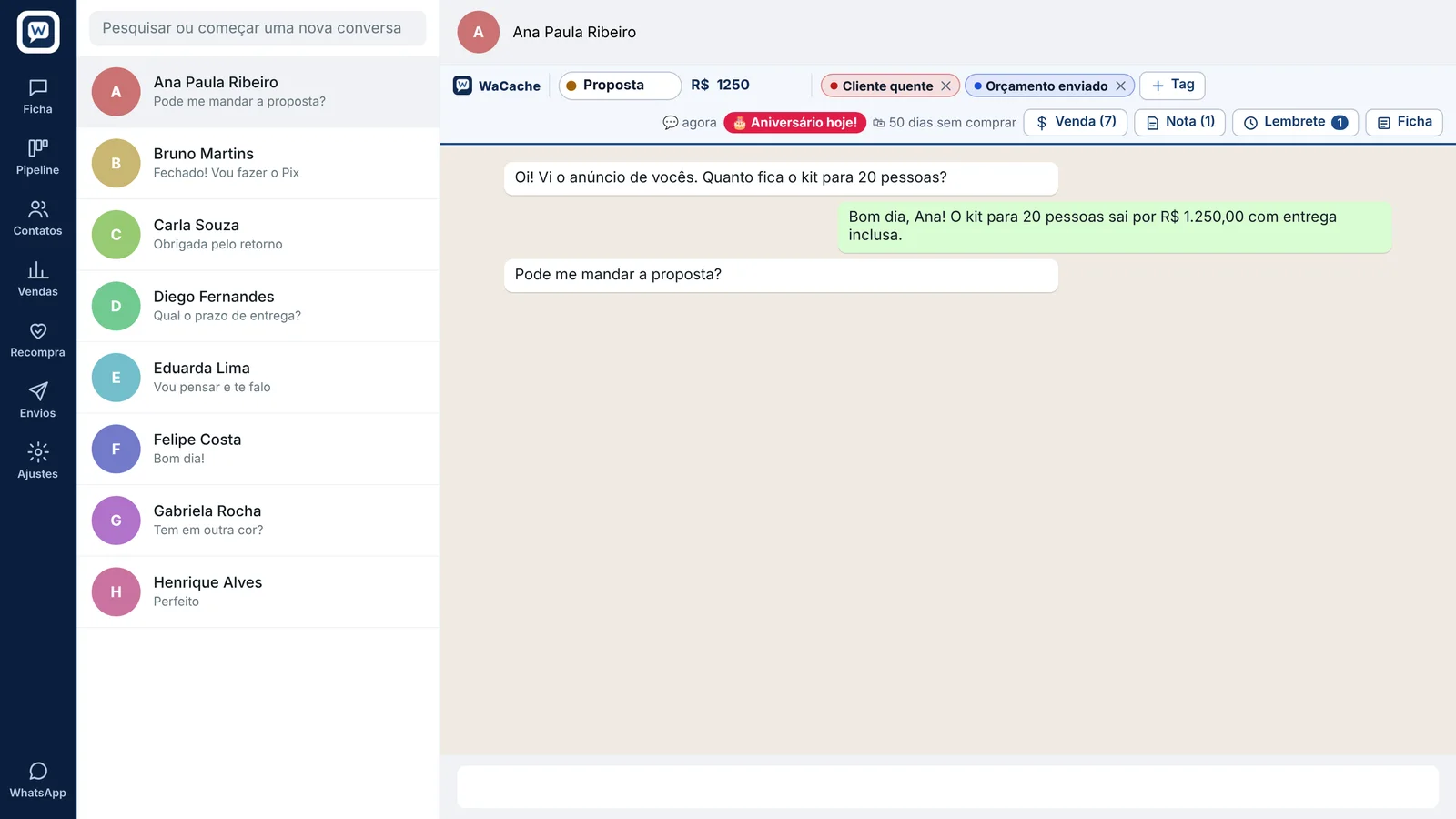Screen dimensions: 1456x819
Task: Open Ajustes settings
Action: (x=37, y=461)
